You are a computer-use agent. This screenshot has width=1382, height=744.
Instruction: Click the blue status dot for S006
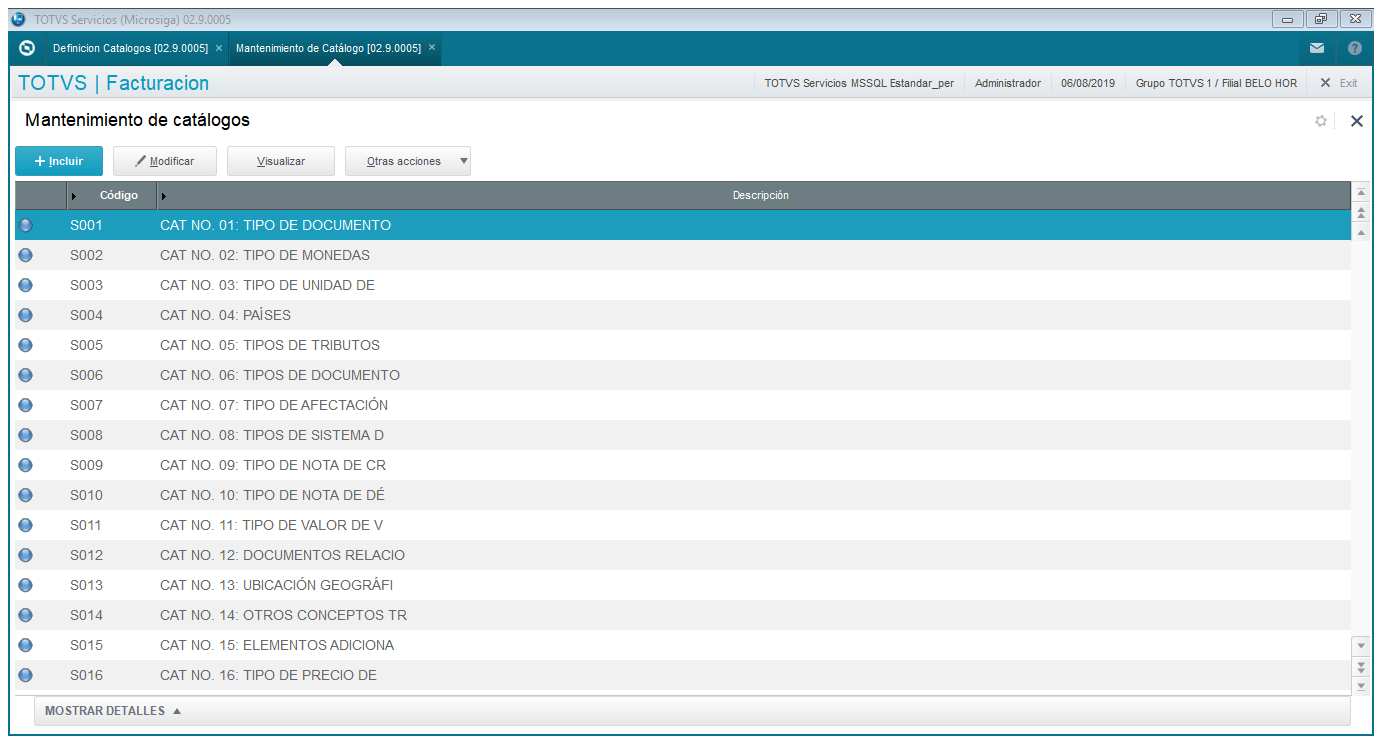26,375
